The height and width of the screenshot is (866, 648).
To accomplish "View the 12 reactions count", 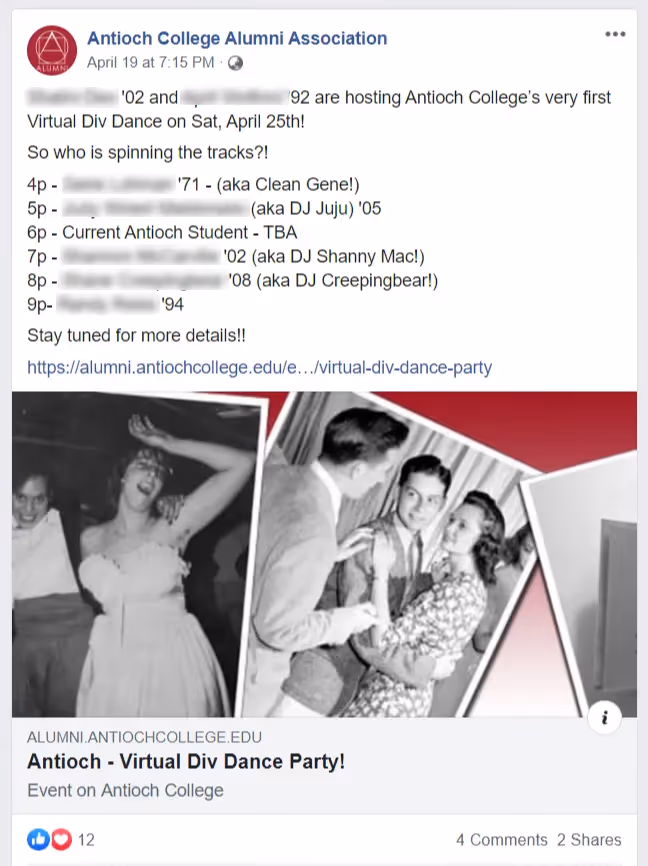I will point(86,840).
